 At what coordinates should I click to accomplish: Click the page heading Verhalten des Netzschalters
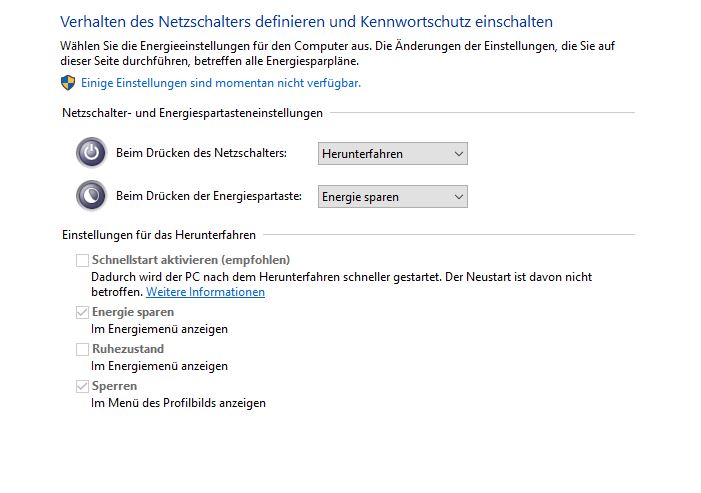(306, 21)
